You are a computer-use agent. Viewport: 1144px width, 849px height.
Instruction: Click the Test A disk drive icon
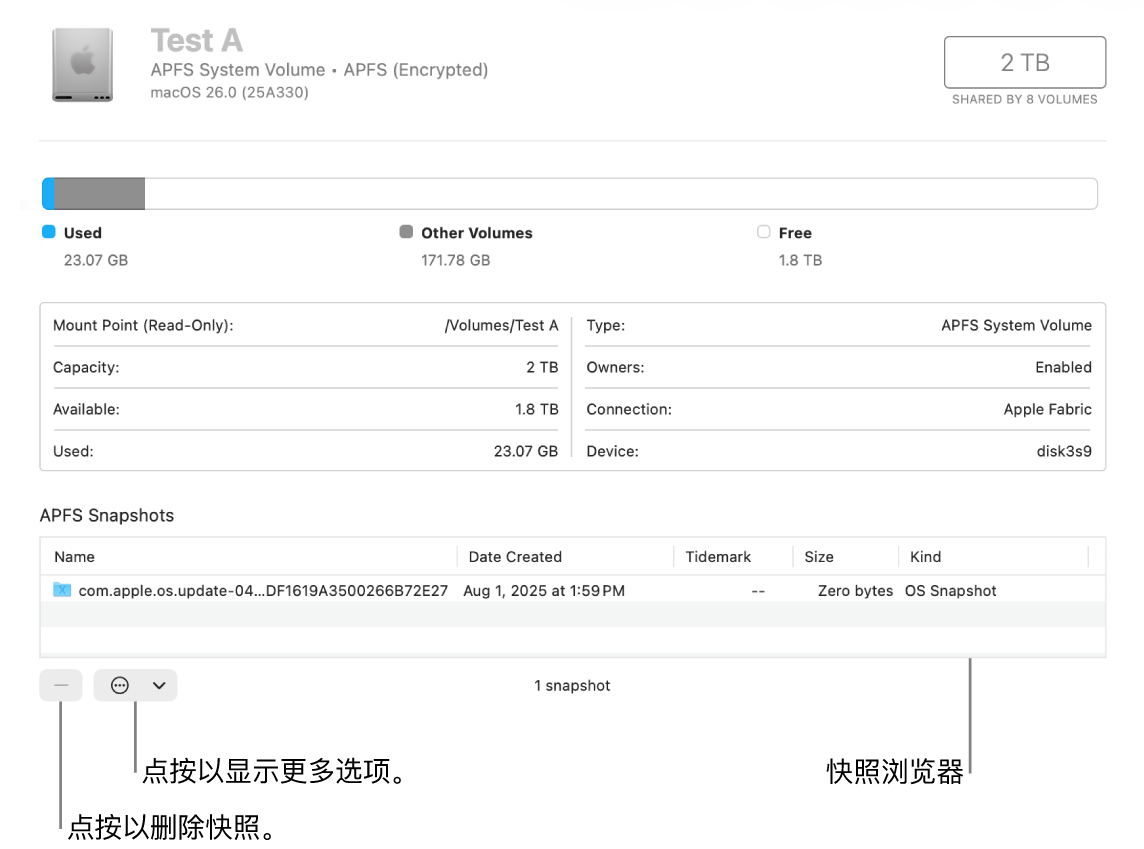pos(82,65)
